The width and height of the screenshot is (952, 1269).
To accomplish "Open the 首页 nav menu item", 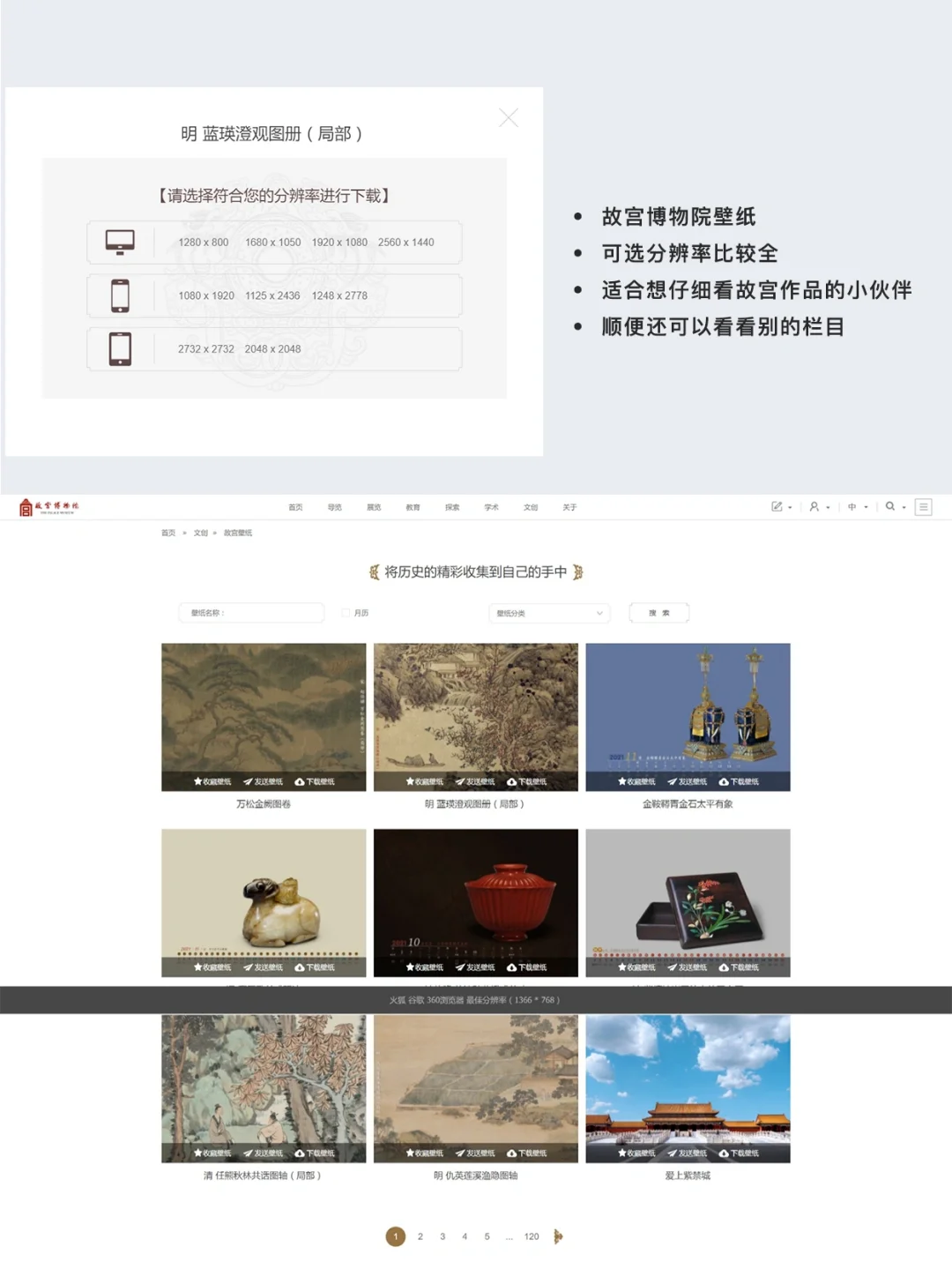I will pos(295,508).
